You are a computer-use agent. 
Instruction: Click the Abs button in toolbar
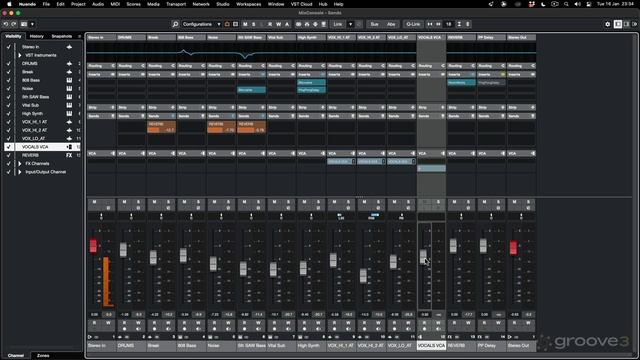click(391, 24)
